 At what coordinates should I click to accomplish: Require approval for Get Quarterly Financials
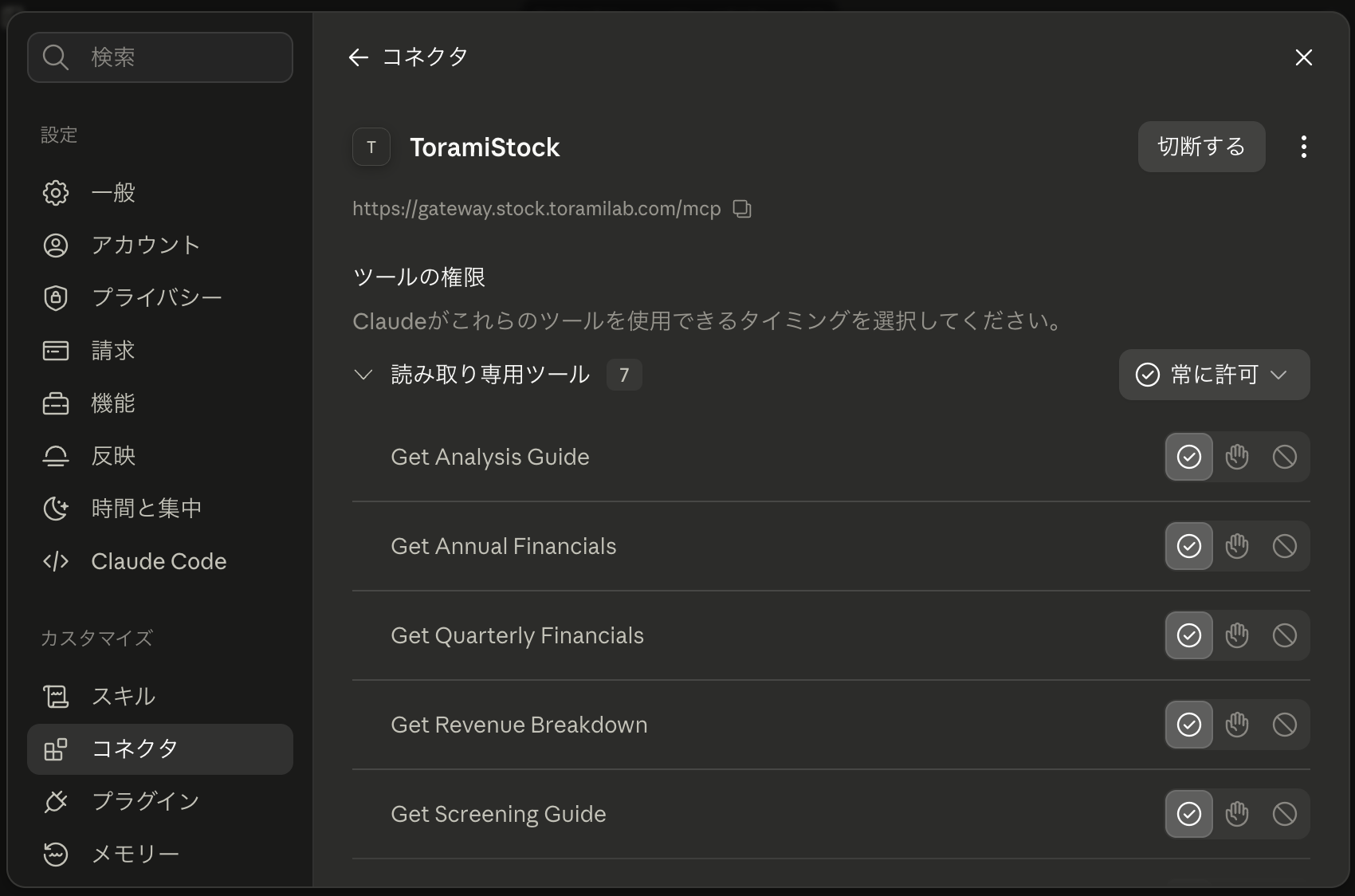(1237, 635)
